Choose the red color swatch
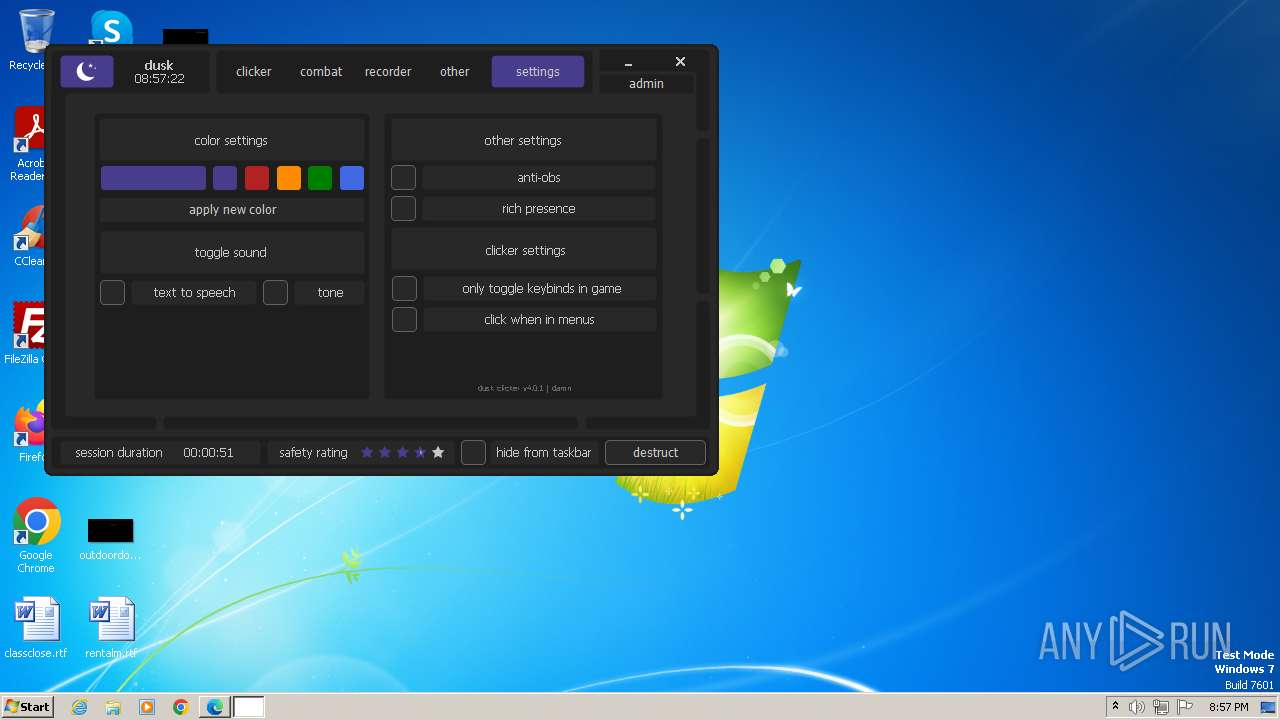Viewport: 1280px width, 720px height. coord(257,178)
